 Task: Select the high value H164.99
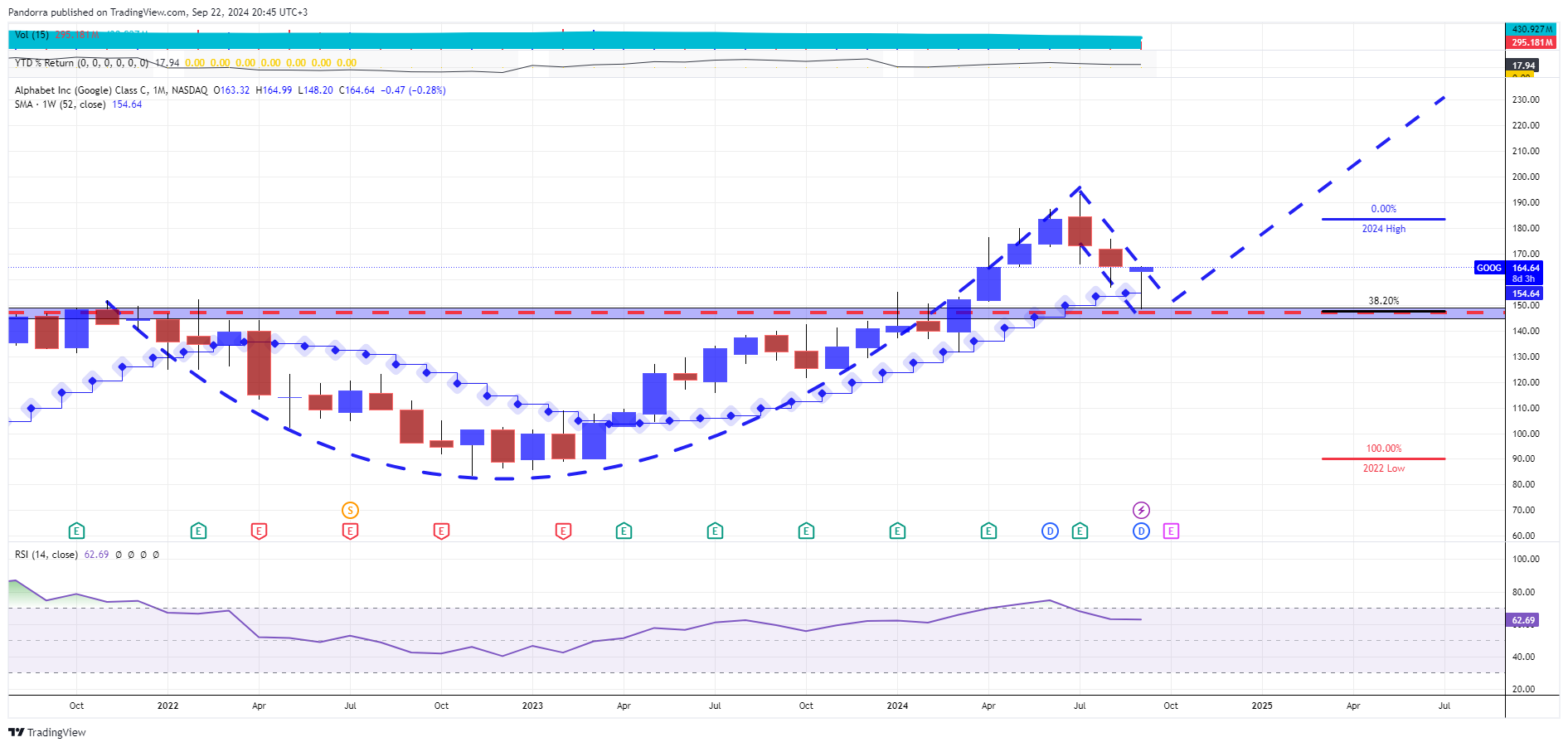tap(274, 90)
